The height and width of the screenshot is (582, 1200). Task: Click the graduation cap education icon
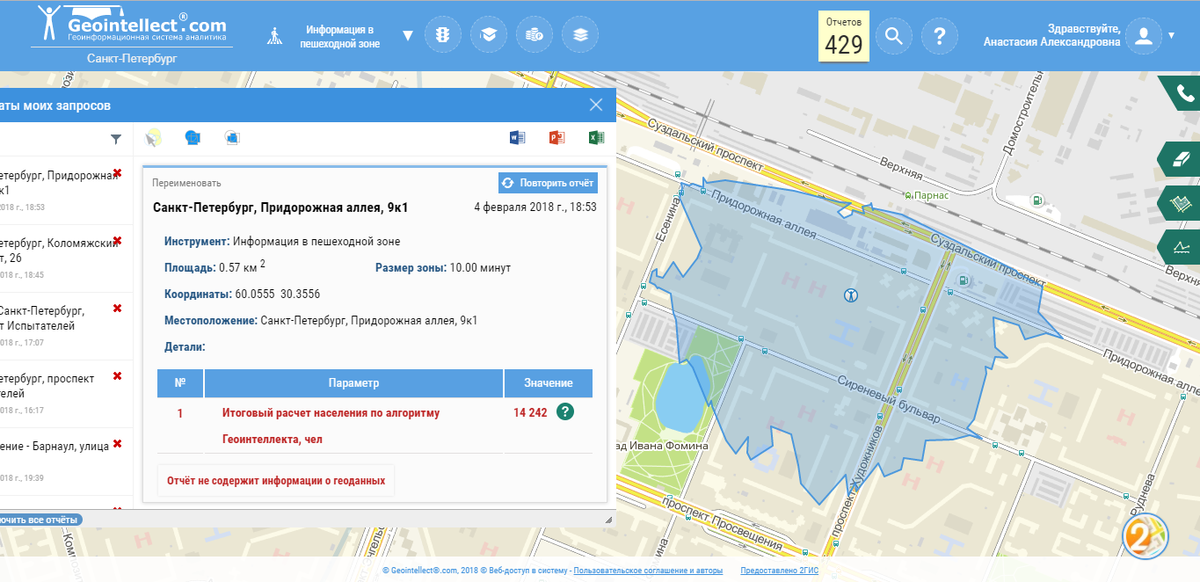click(489, 33)
